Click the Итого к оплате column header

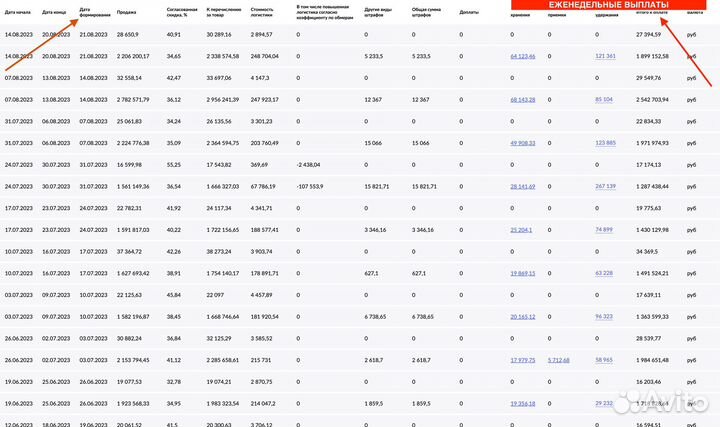point(652,11)
